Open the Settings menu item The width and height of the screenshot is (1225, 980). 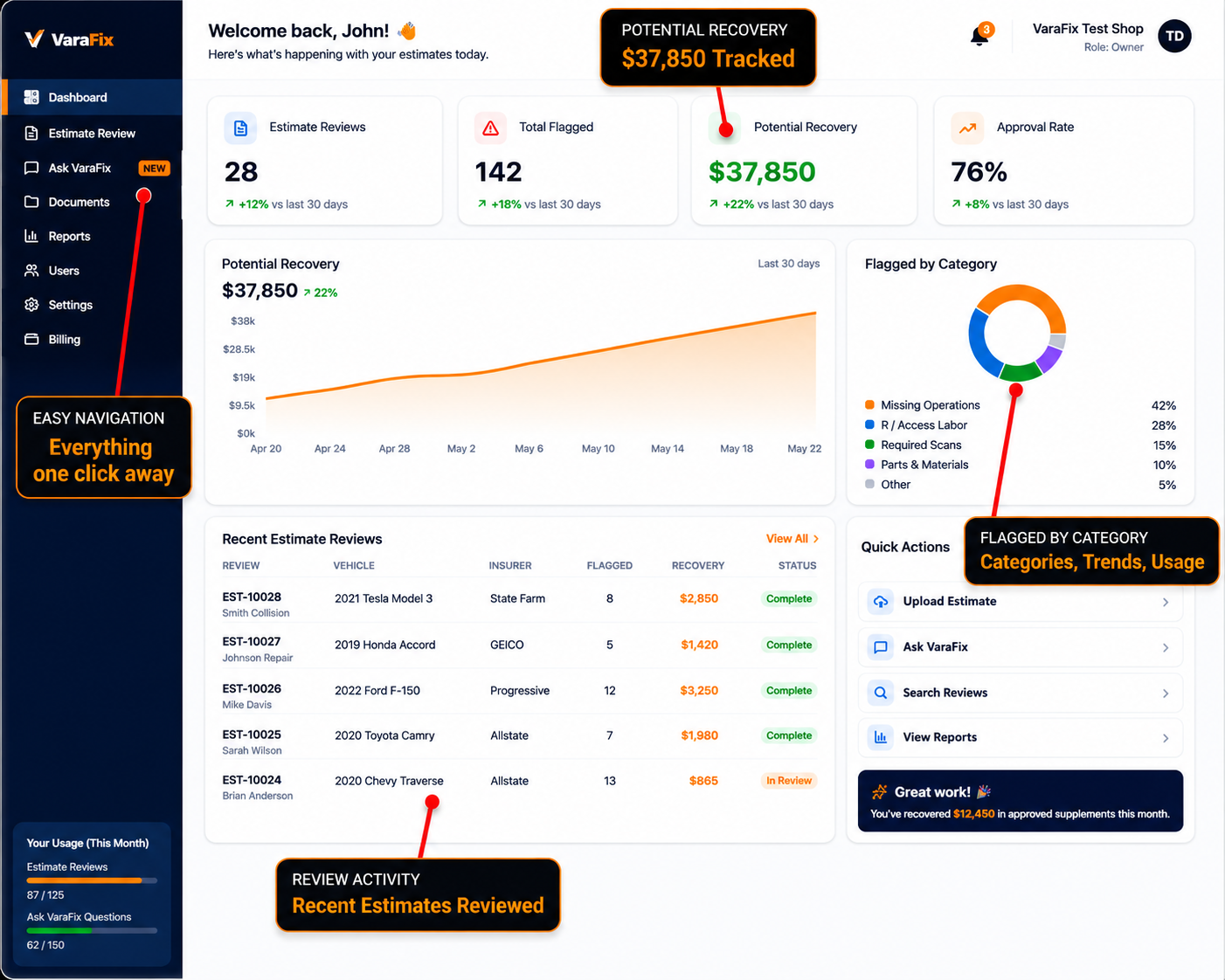92,305
